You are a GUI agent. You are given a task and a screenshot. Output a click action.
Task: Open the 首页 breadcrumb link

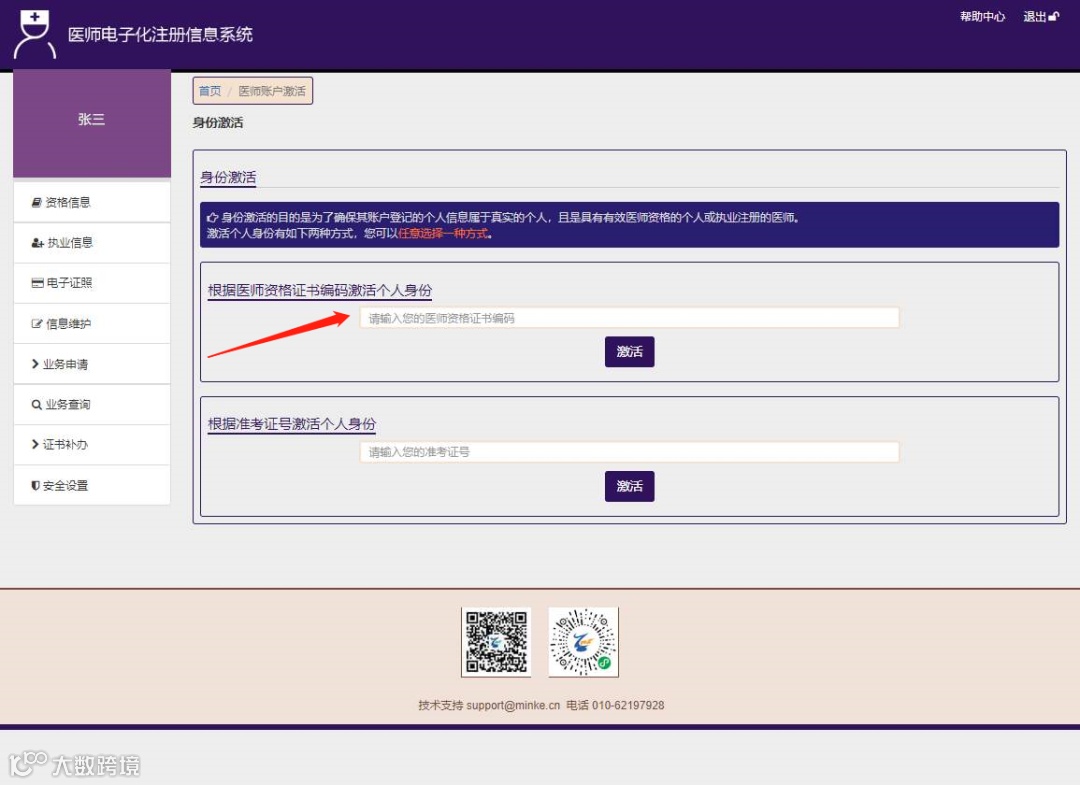(x=210, y=90)
